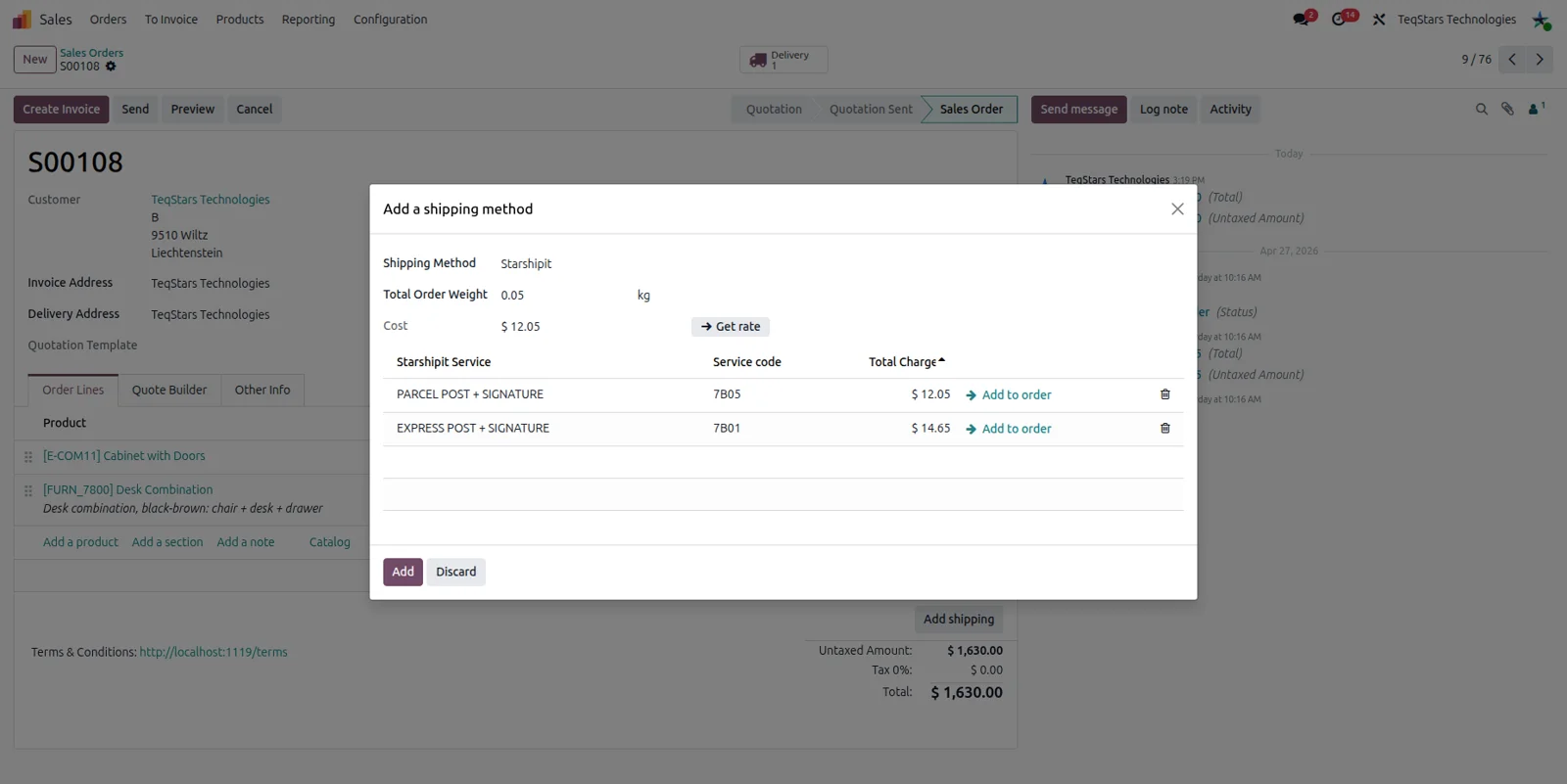Screen dimensions: 1567x784
Task: Click Add a note link
Action: [246, 542]
